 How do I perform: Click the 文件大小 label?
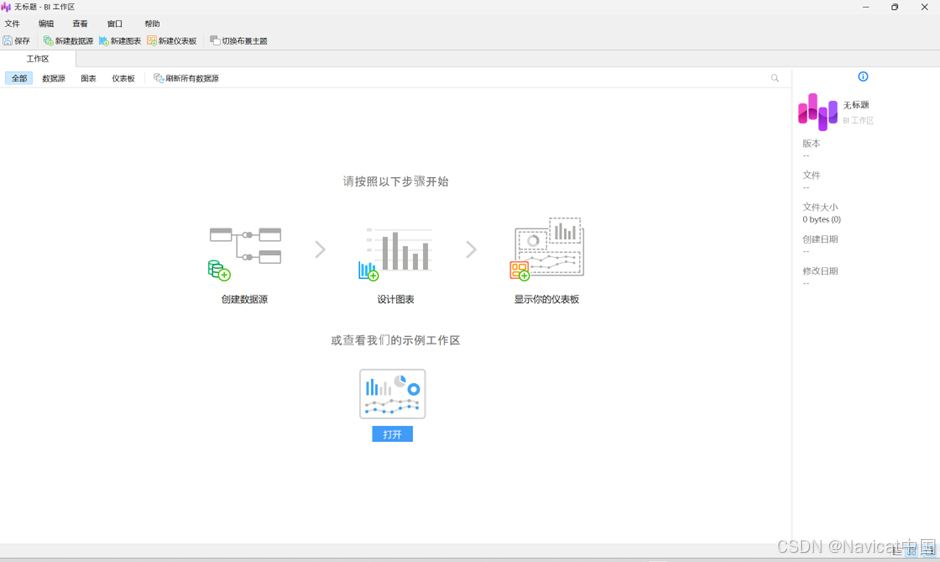click(820, 207)
